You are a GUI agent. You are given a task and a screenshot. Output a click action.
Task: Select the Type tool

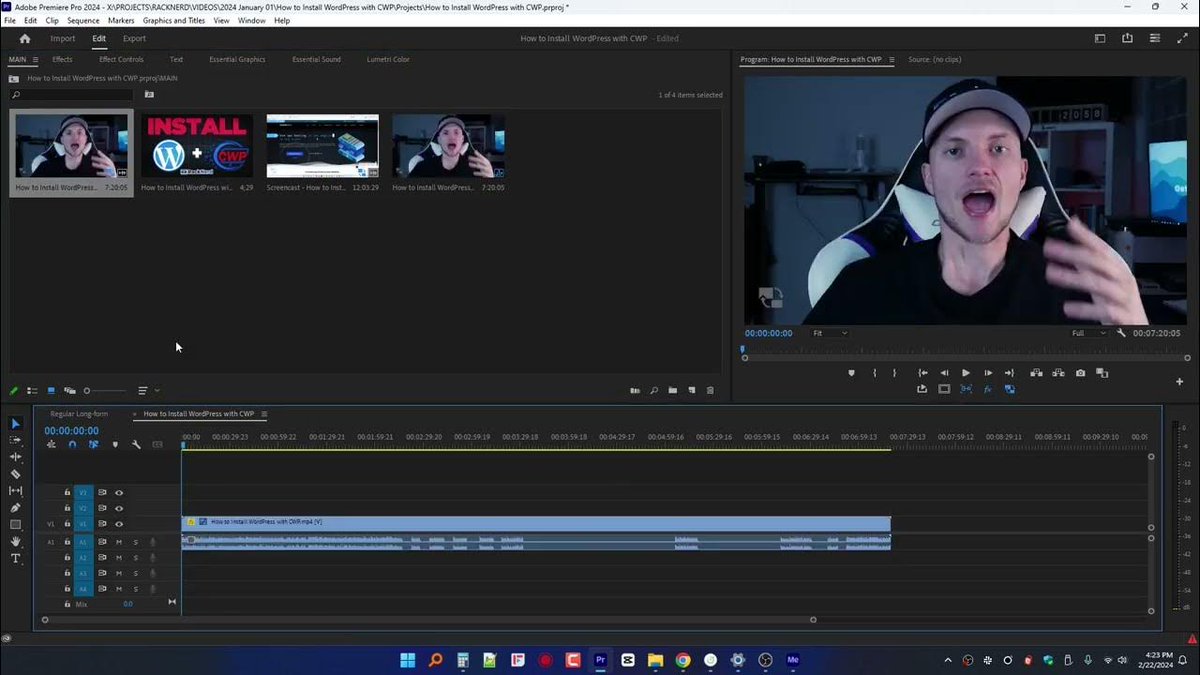(15, 558)
